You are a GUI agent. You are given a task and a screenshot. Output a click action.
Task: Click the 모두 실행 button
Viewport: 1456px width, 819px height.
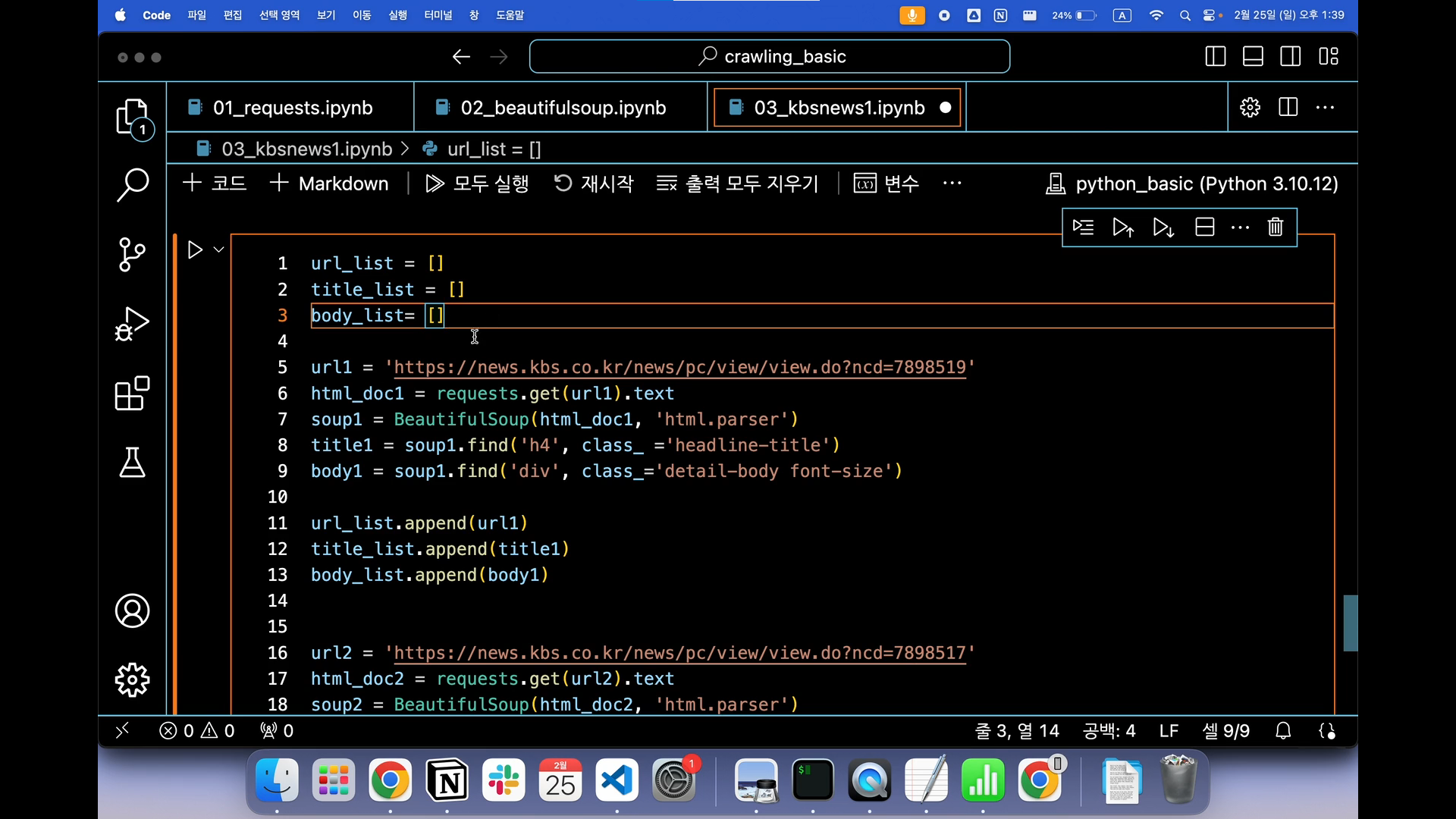pos(477,184)
